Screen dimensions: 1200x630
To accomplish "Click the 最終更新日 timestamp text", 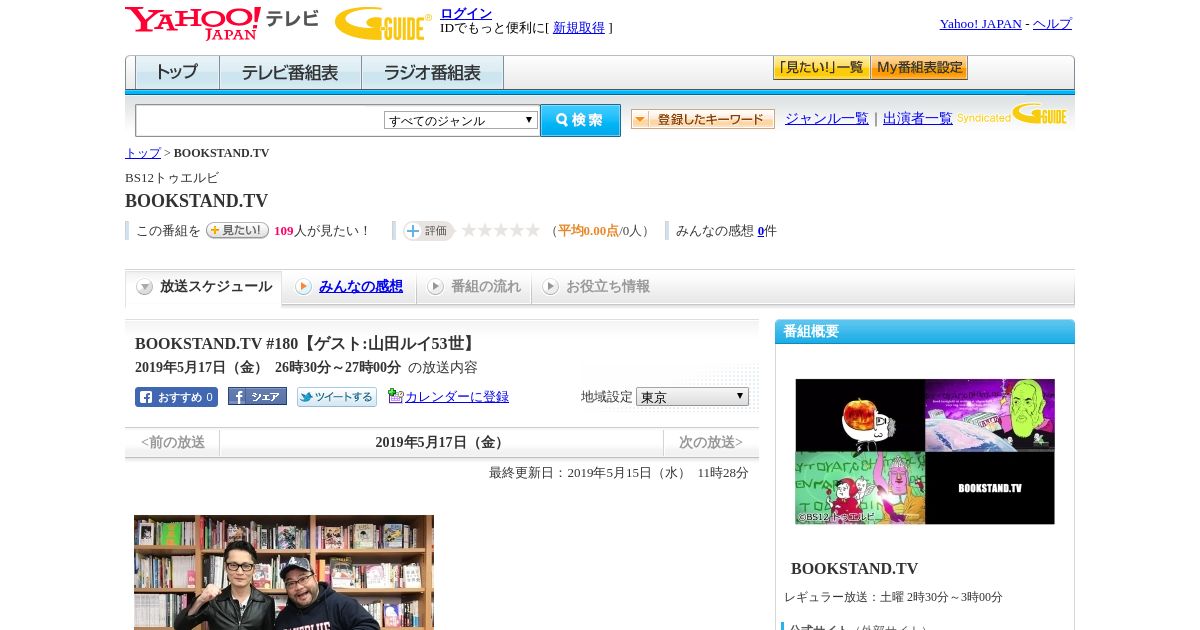I will (x=619, y=473).
